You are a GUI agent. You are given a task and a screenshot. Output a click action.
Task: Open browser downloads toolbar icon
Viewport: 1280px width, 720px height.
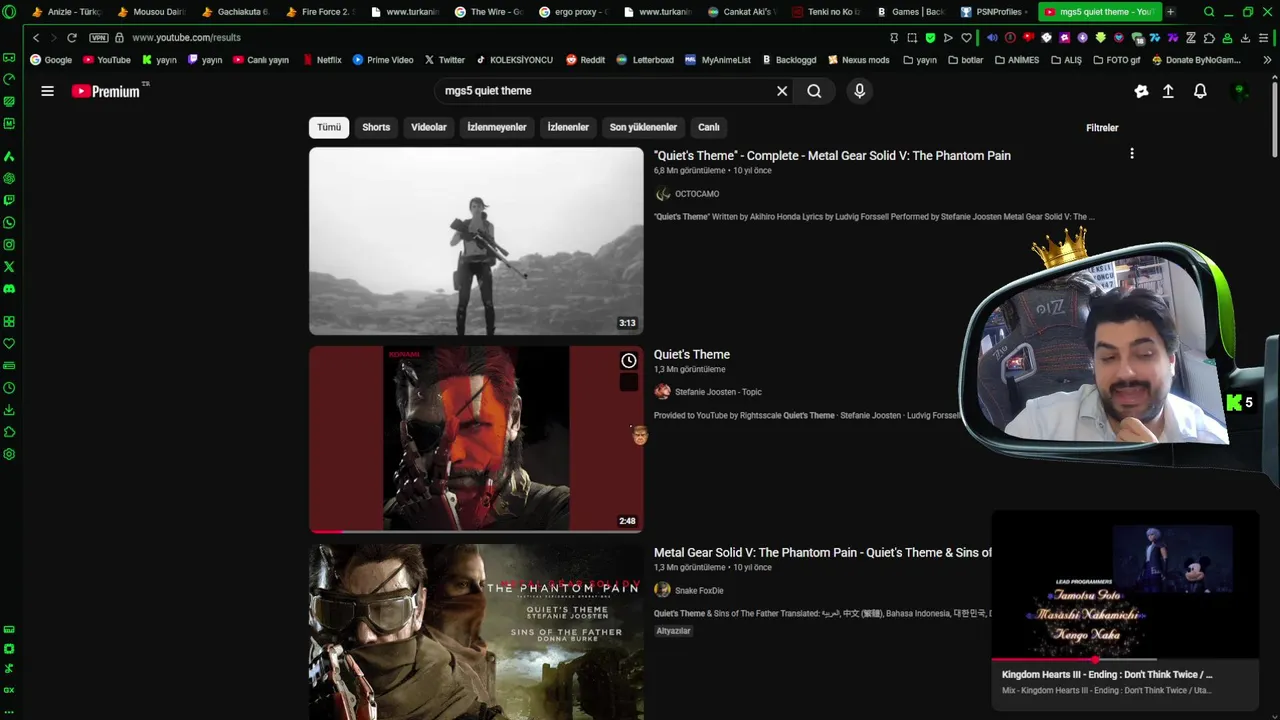pyautogui.click(x=1246, y=38)
